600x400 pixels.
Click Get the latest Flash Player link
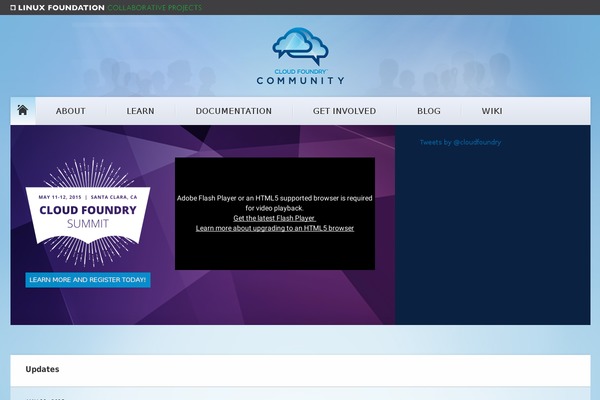274,218
